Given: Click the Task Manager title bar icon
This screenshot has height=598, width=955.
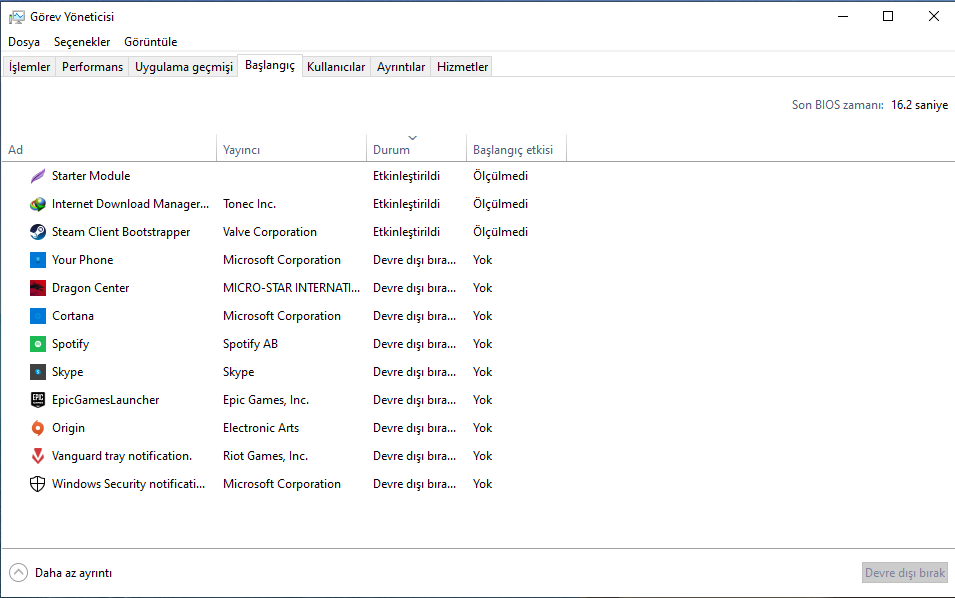Looking at the screenshot, I should 16,17.
